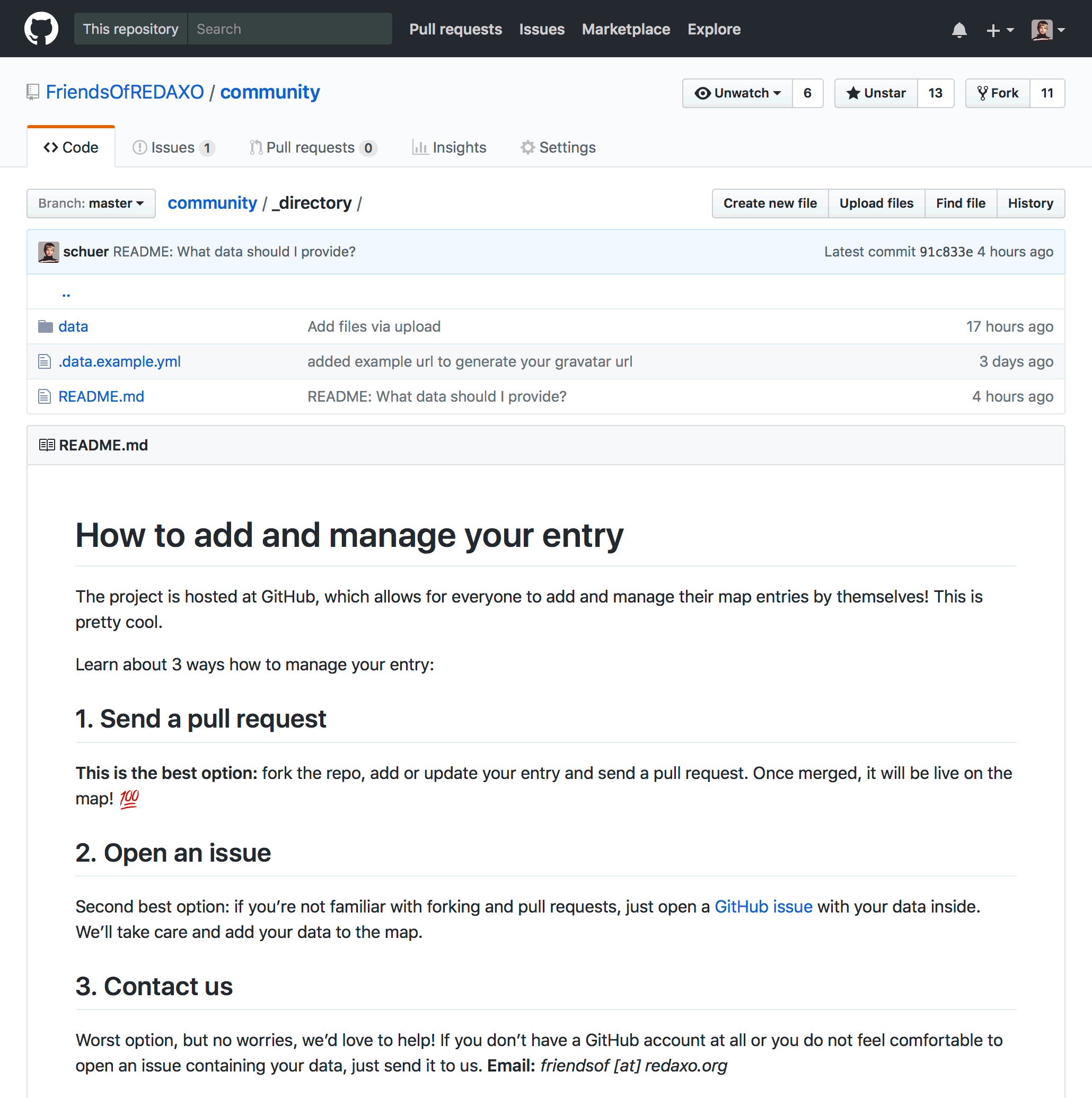1092x1098 pixels.
Task: Click the Pull requests counter badge 0
Action: pyautogui.click(x=368, y=148)
